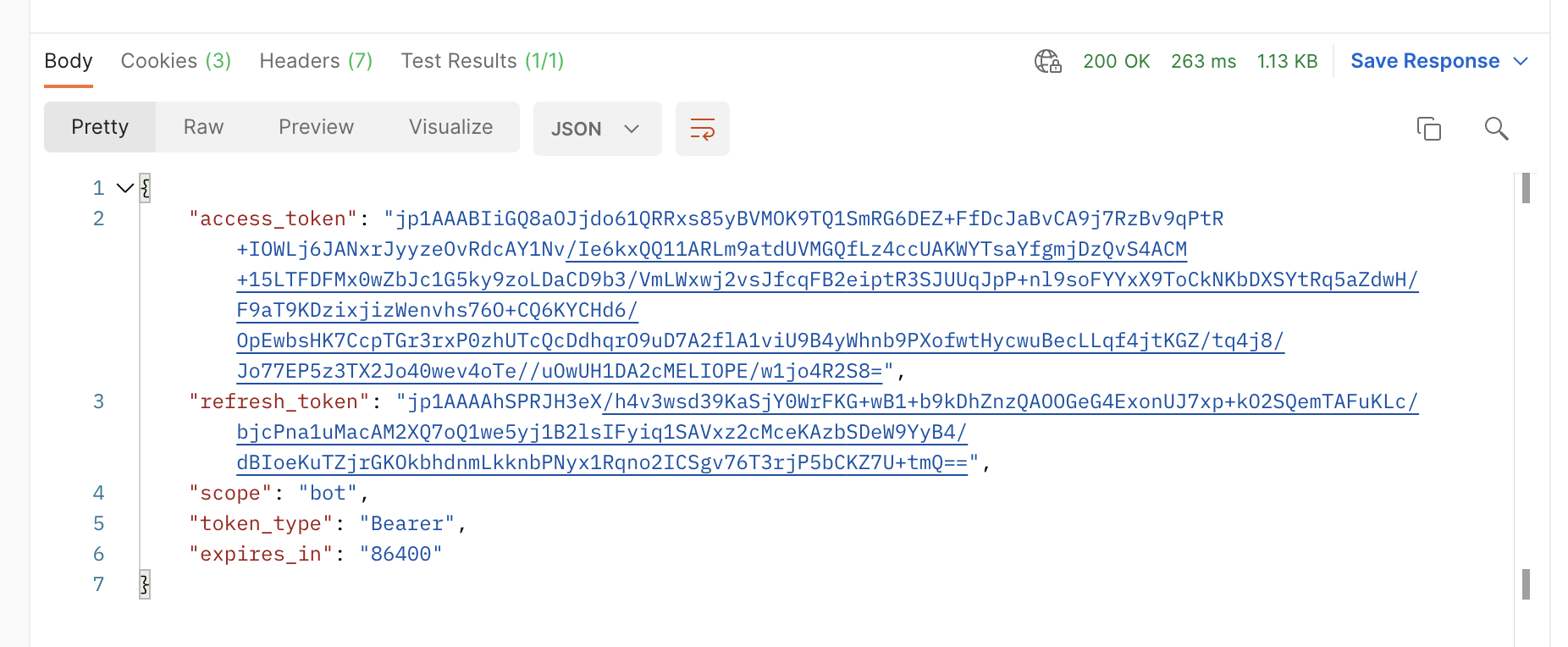Screen dimensions: 1568x647
Task: Click the response size 1.13 KB label
Action: (1287, 61)
